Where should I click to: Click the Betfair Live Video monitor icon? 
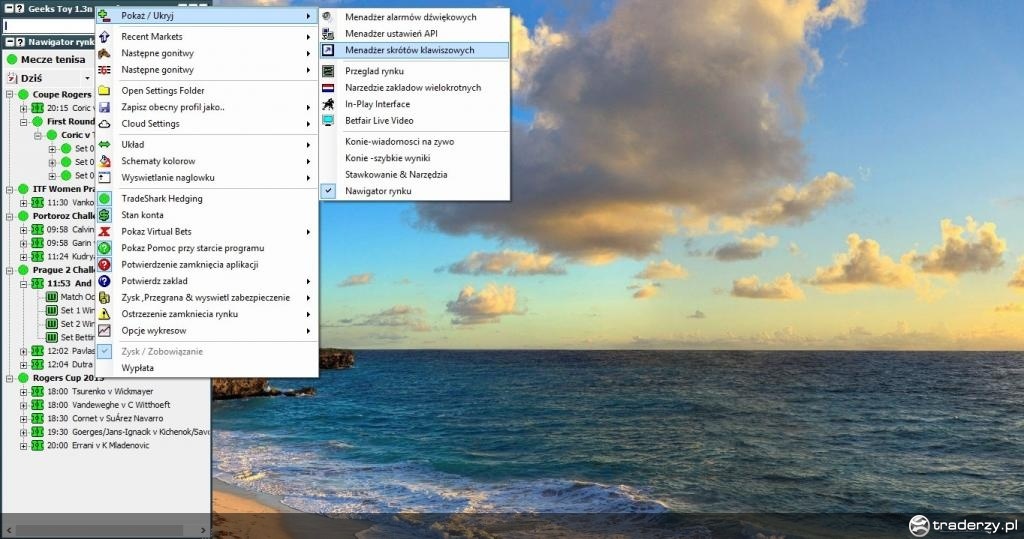click(328, 120)
